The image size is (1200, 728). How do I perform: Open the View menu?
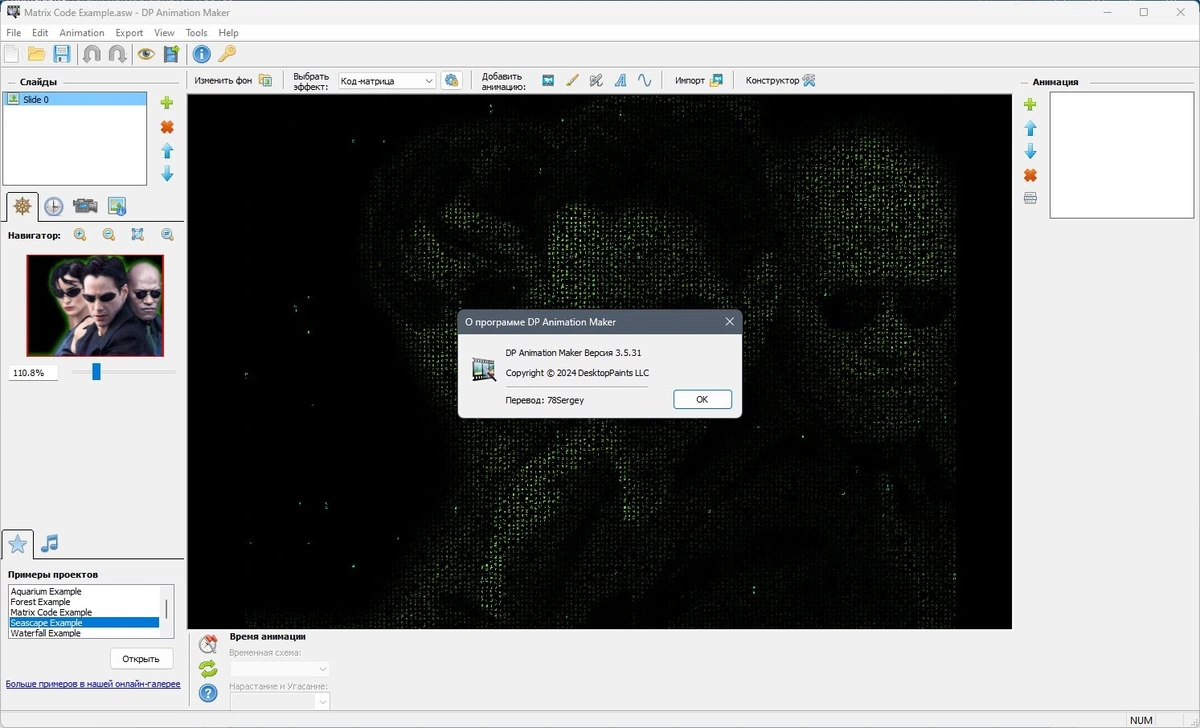(164, 33)
